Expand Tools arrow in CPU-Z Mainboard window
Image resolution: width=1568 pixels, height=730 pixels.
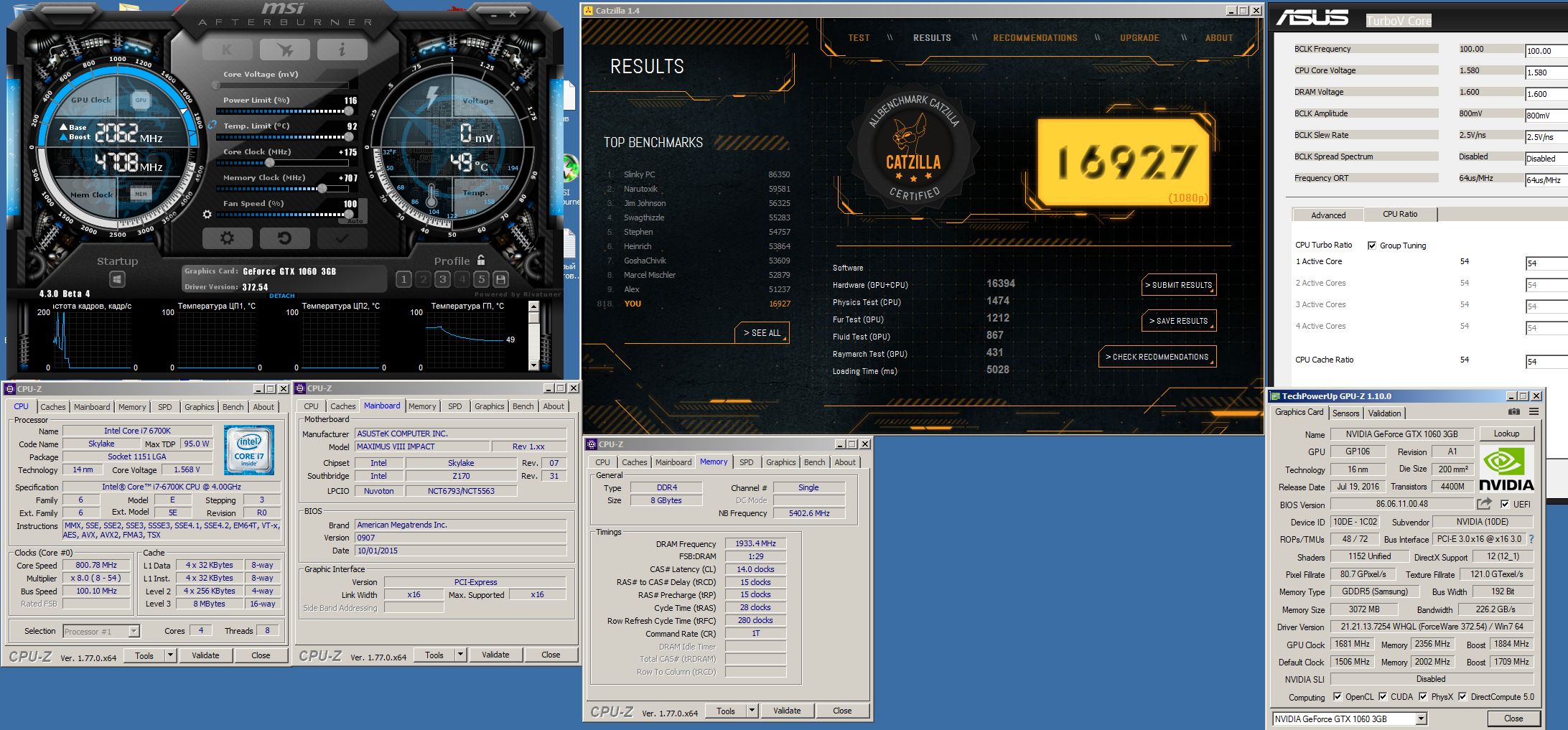460,655
